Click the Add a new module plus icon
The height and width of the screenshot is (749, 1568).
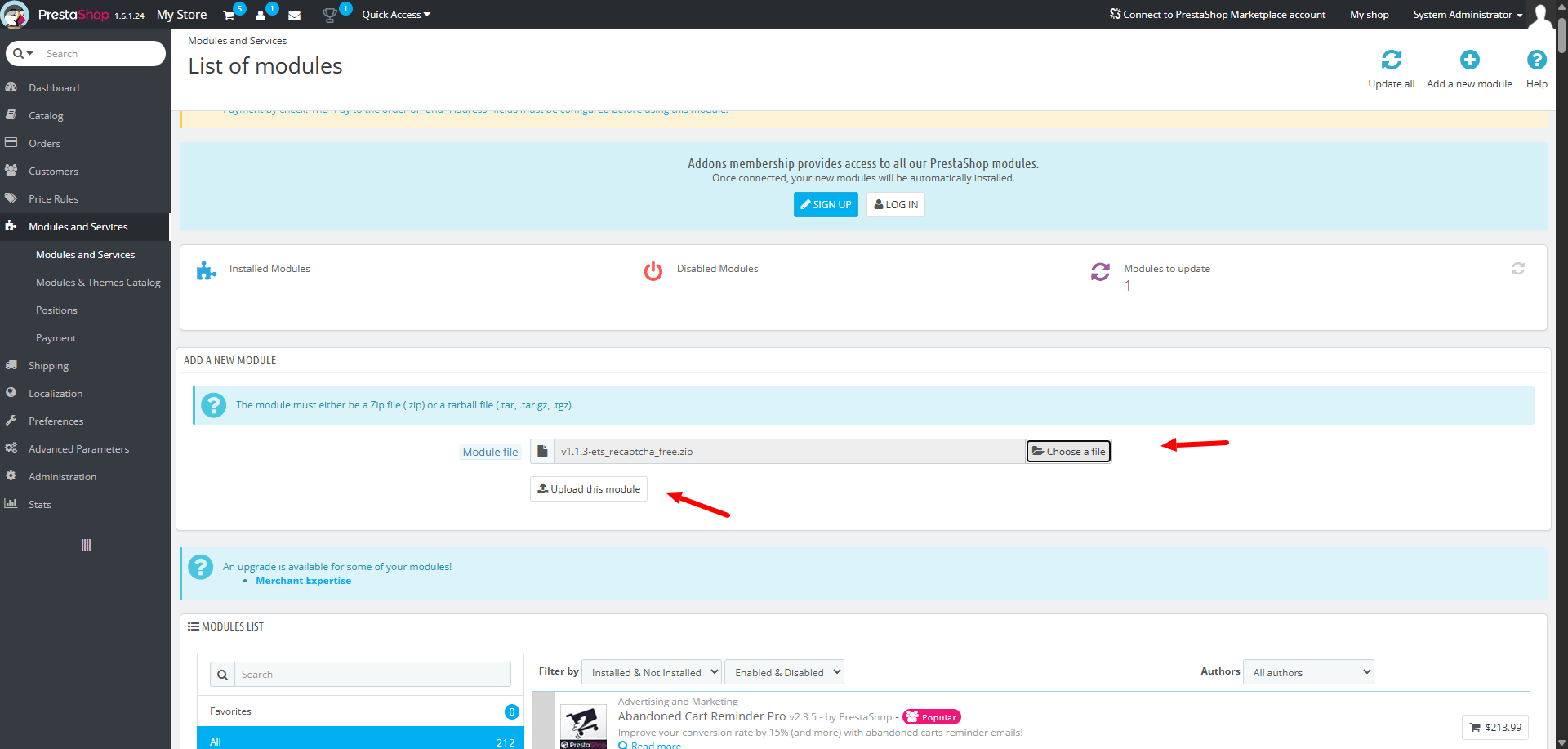click(x=1469, y=60)
